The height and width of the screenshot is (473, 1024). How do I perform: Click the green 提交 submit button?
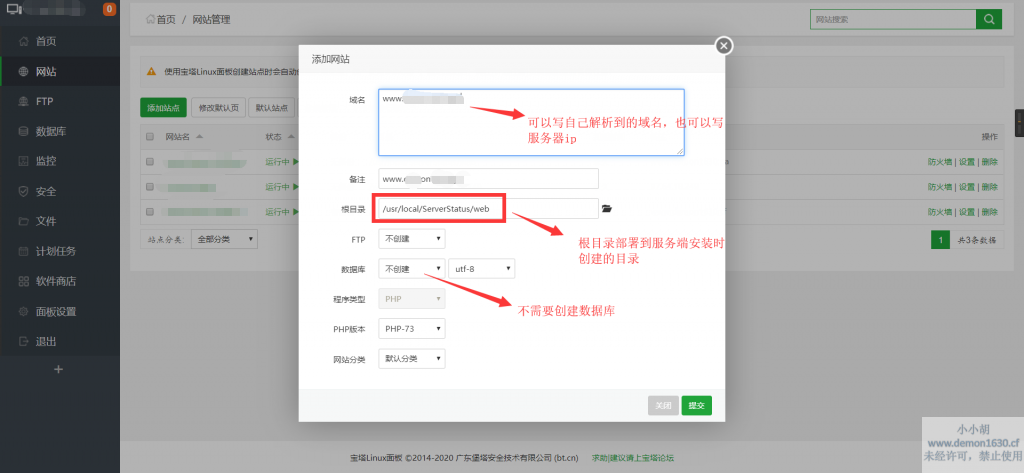click(x=696, y=405)
